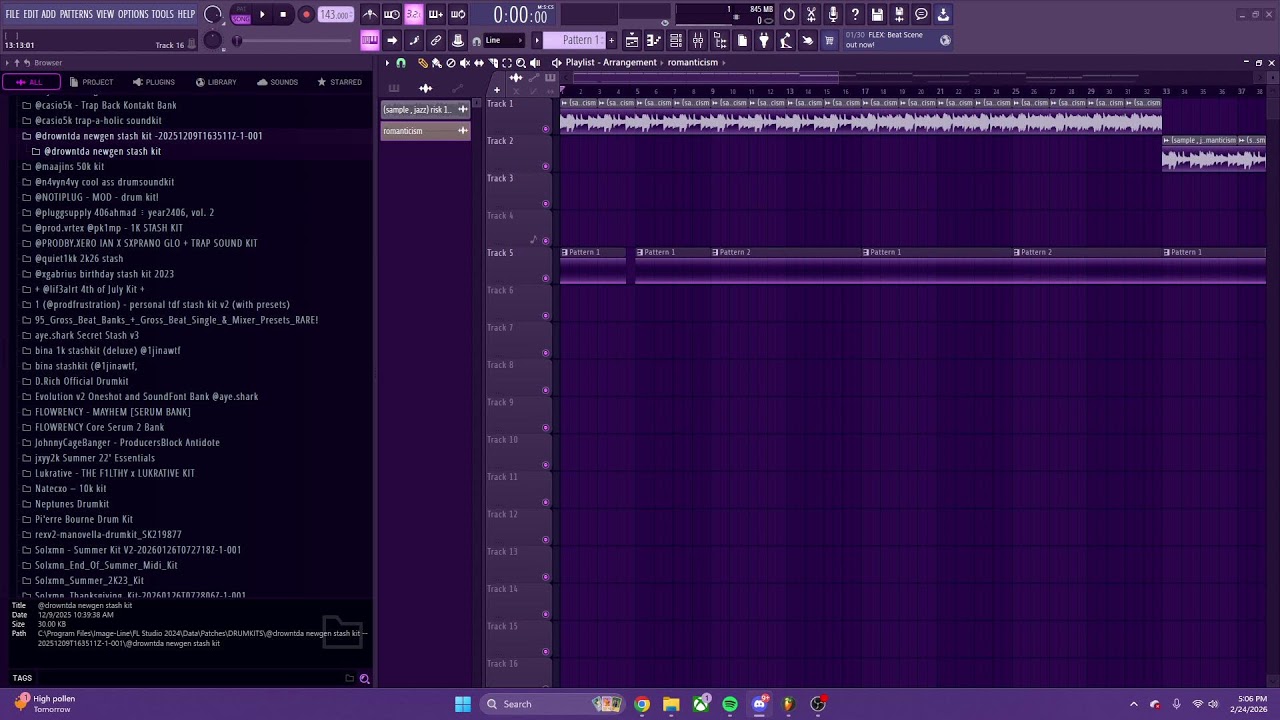Open the PATTERNS menu
Image resolution: width=1280 pixels, height=720 pixels.
(x=76, y=15)
